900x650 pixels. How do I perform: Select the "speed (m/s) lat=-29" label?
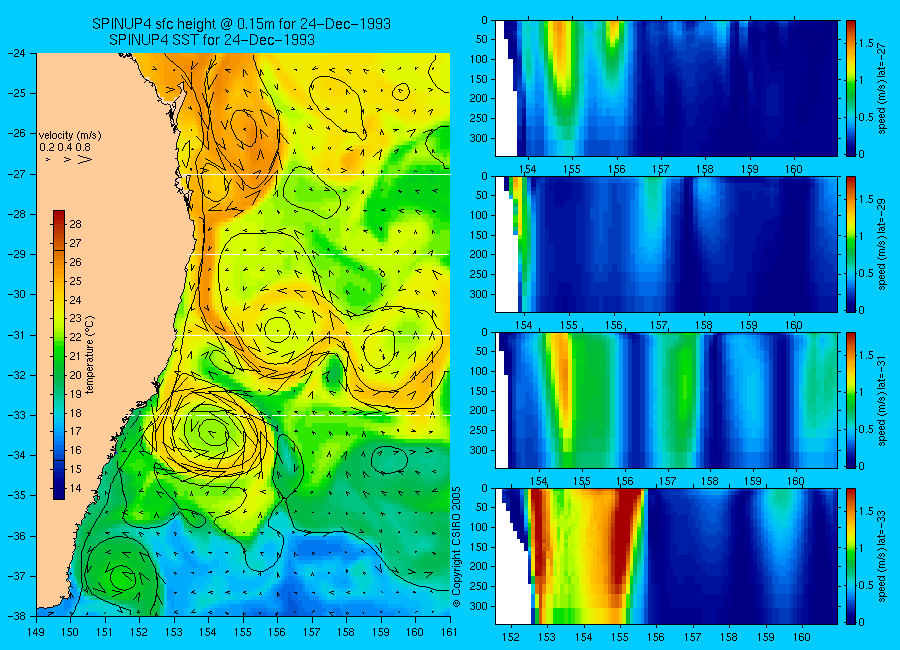(883, 244)
